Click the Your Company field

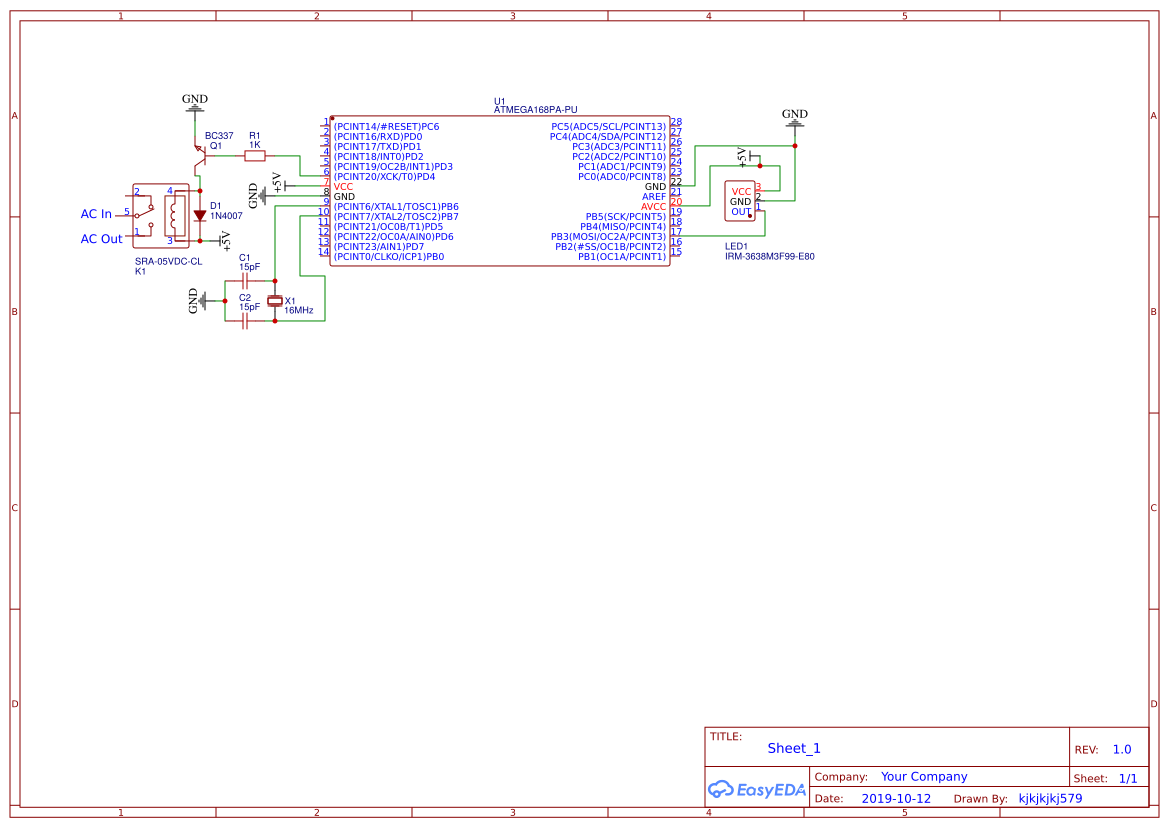click(923, 776)
